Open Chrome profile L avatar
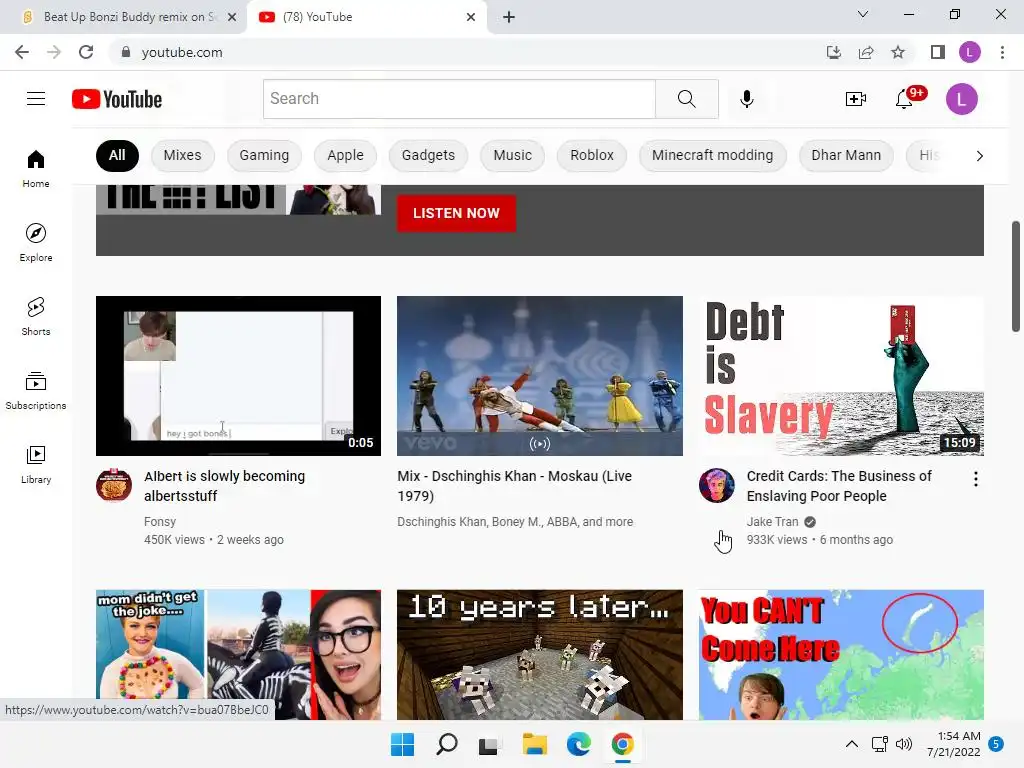 [x=970, y=52]
